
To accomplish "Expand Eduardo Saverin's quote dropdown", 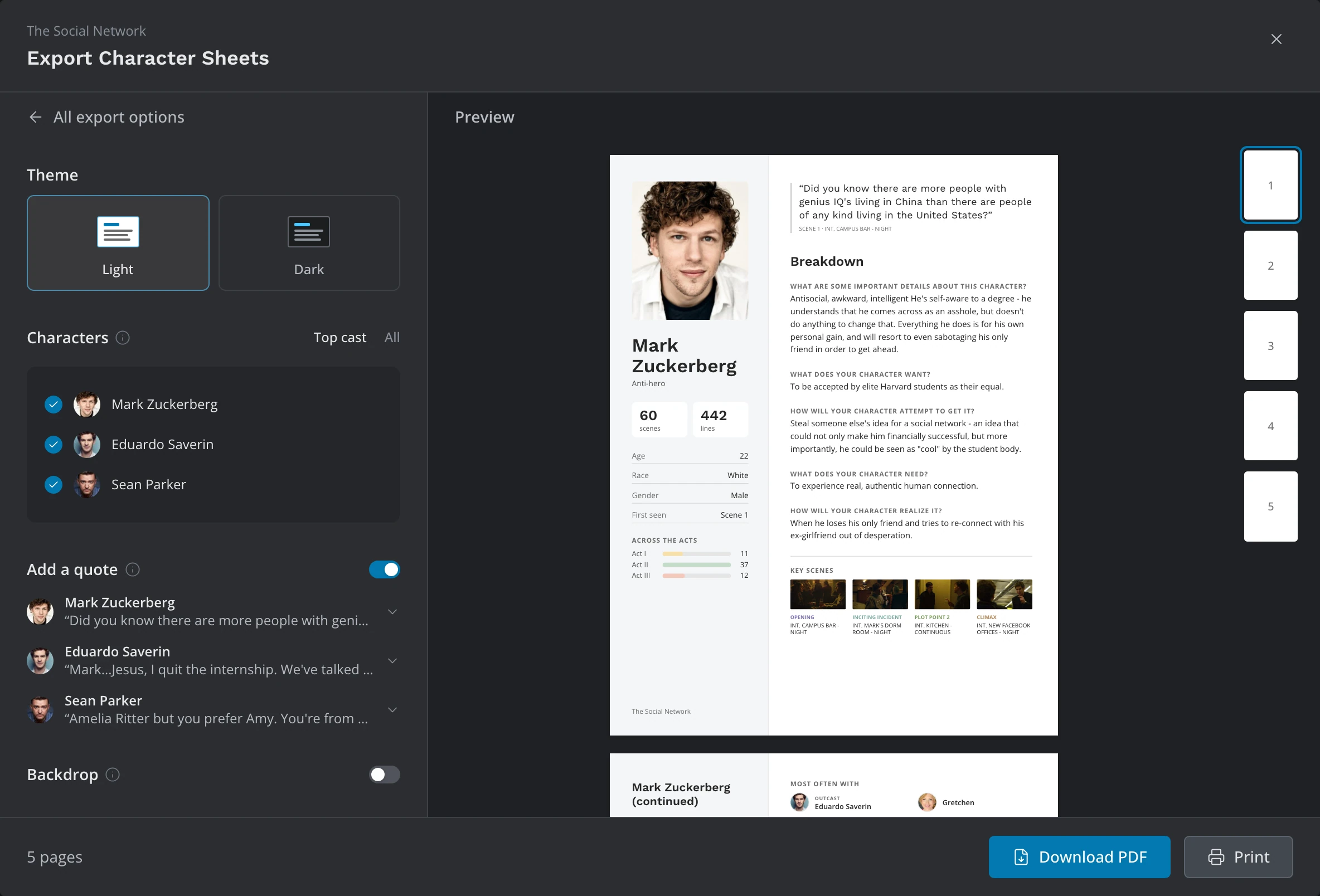I will pyautogui.click(x=392, y=661).
